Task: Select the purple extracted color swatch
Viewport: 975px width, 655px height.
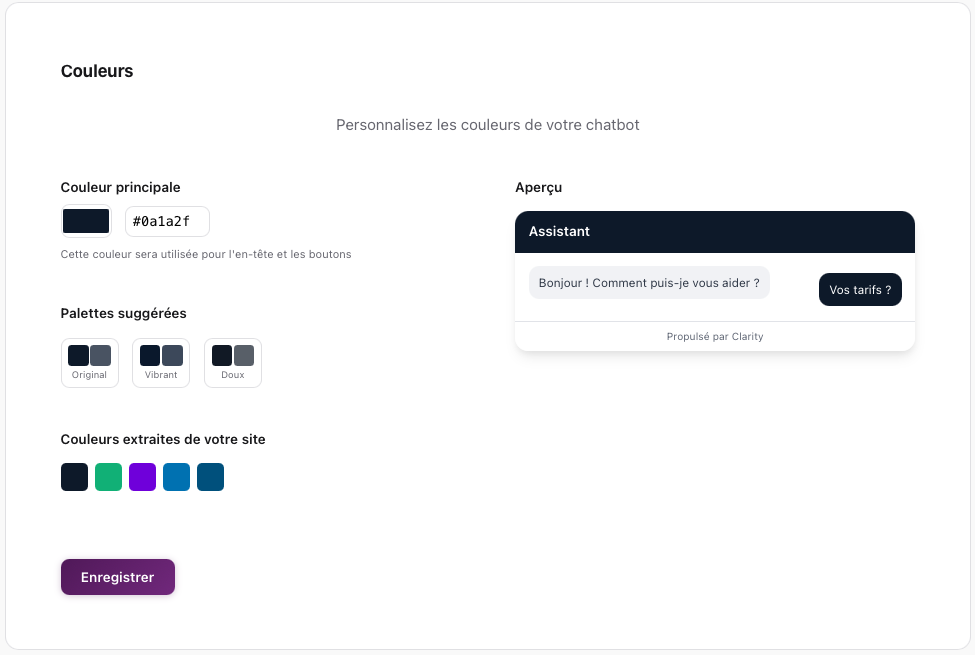Action: click(142, 477)
